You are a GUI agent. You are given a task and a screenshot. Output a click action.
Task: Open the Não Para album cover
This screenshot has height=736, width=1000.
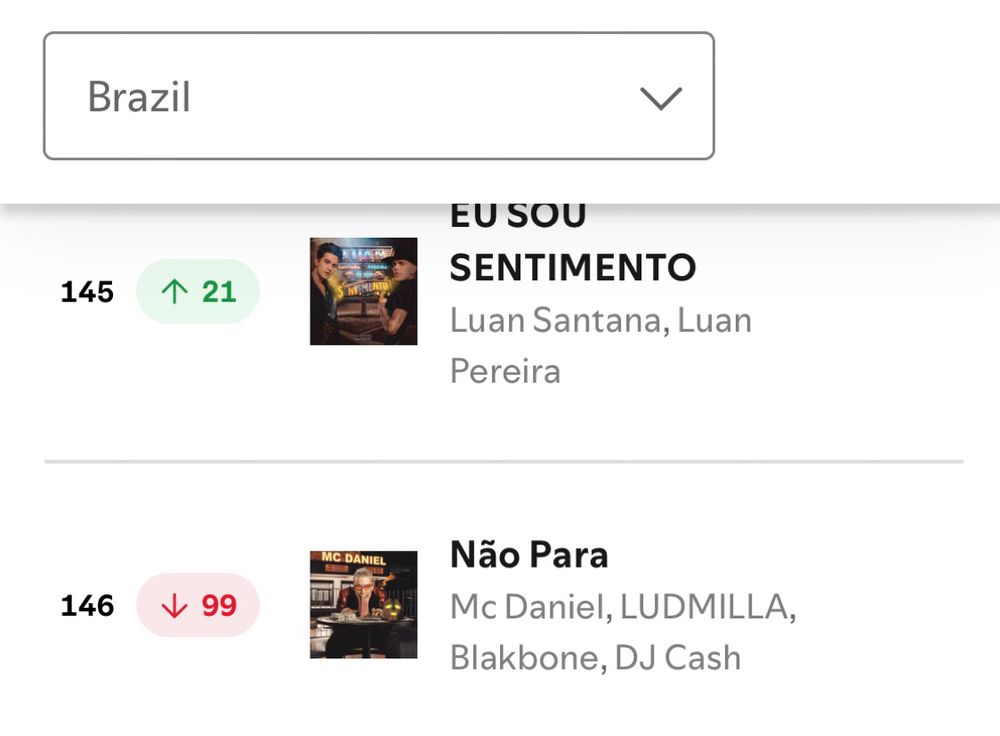(363, 604)
